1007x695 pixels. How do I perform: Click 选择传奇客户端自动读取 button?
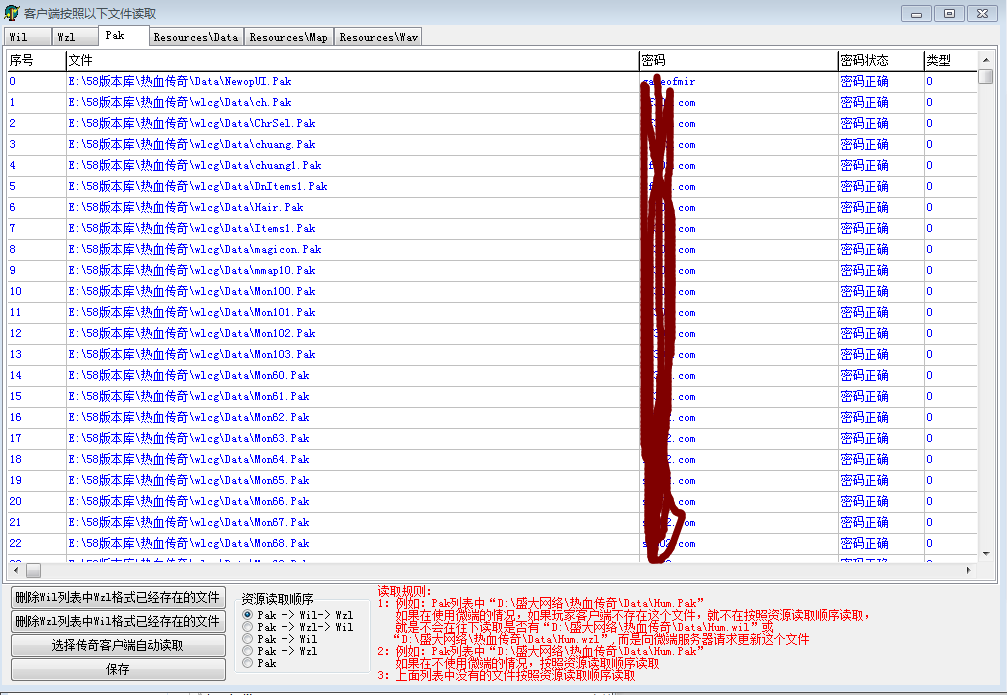click(118, 645)
